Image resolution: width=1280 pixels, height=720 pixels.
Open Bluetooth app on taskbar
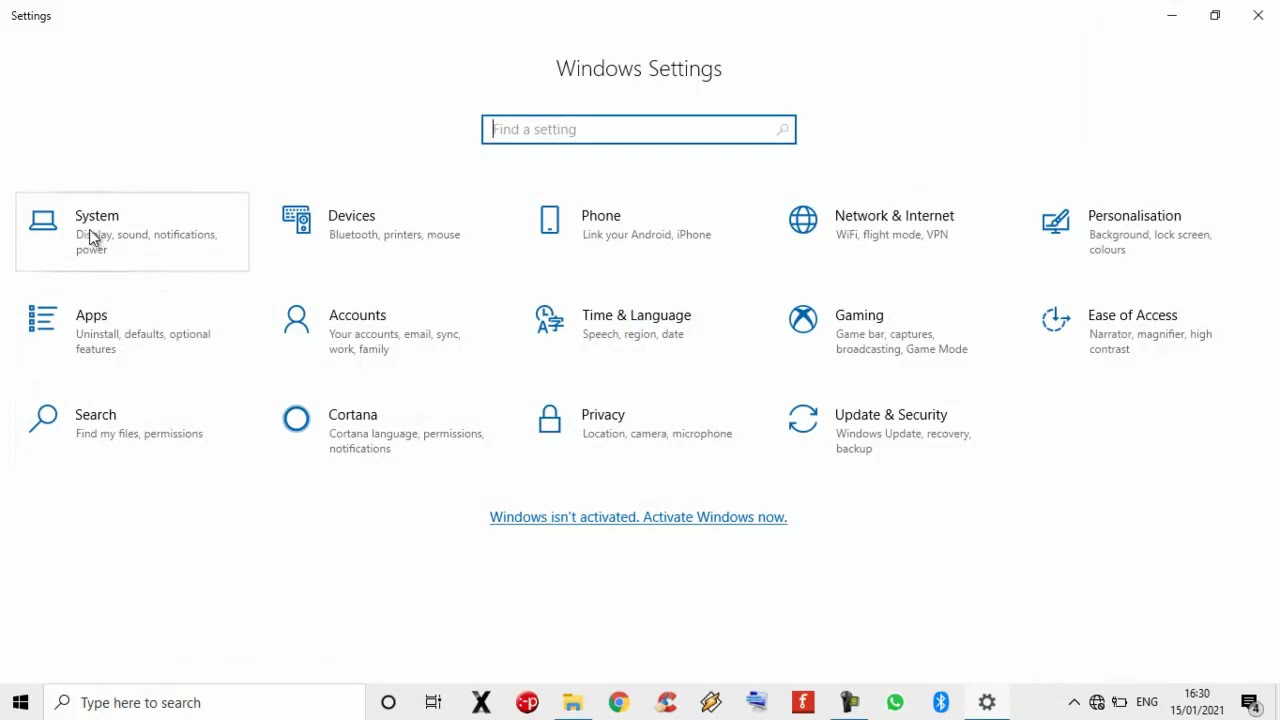click(941, 702)
